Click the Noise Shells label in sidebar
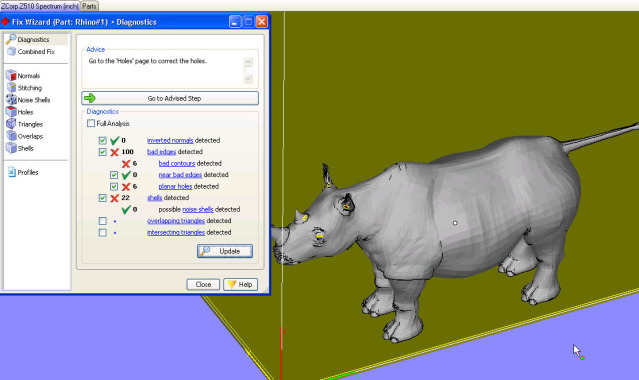The image size is (639, 380). point(34,100)
